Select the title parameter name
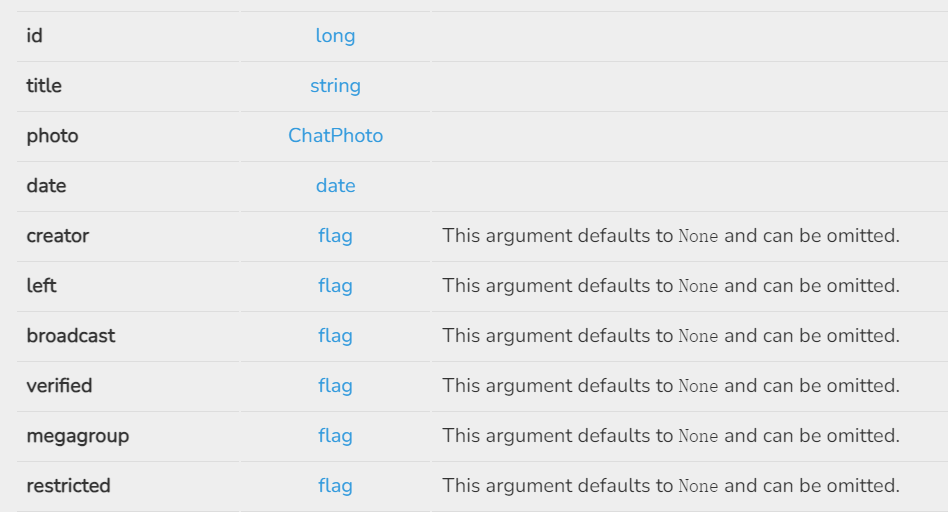 point(44,86)
